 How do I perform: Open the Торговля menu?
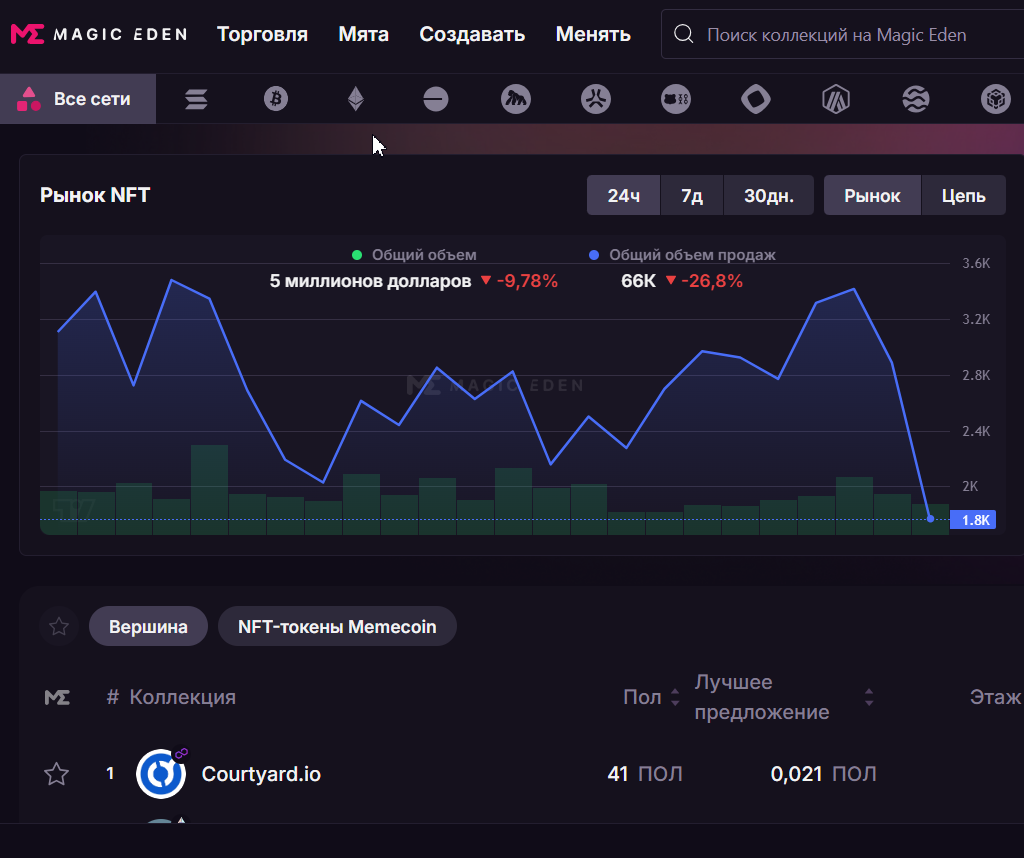262,34
